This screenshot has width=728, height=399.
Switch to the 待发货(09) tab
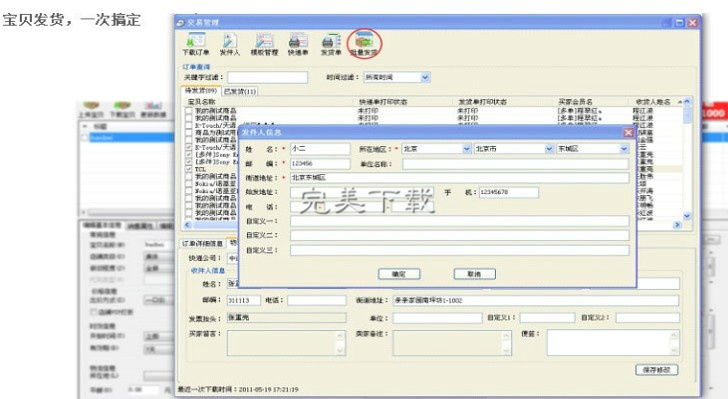click(x=201, y=90)
